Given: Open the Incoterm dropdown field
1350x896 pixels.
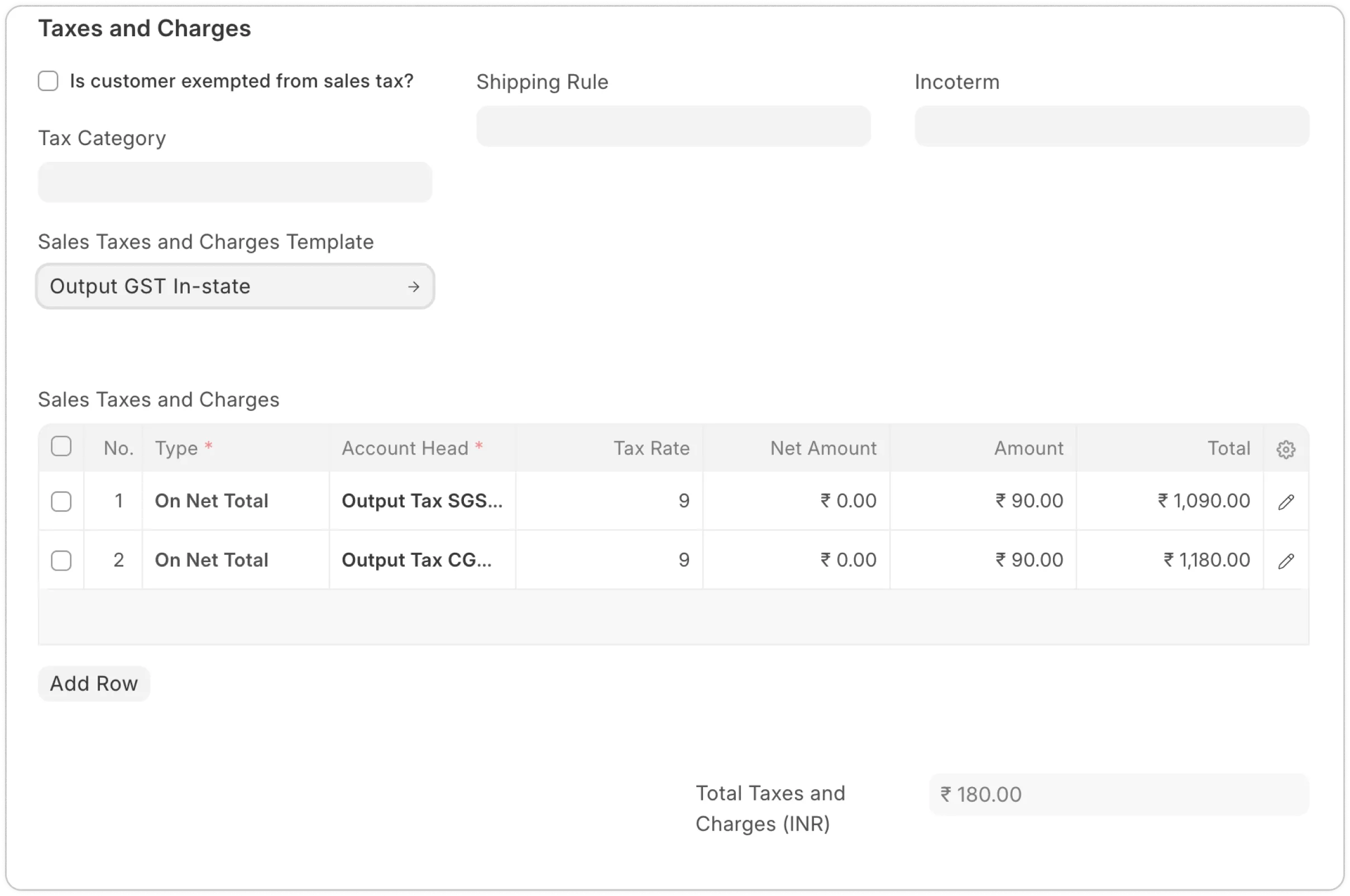Looking at the screenshot, I should (x=1111, y=126).
